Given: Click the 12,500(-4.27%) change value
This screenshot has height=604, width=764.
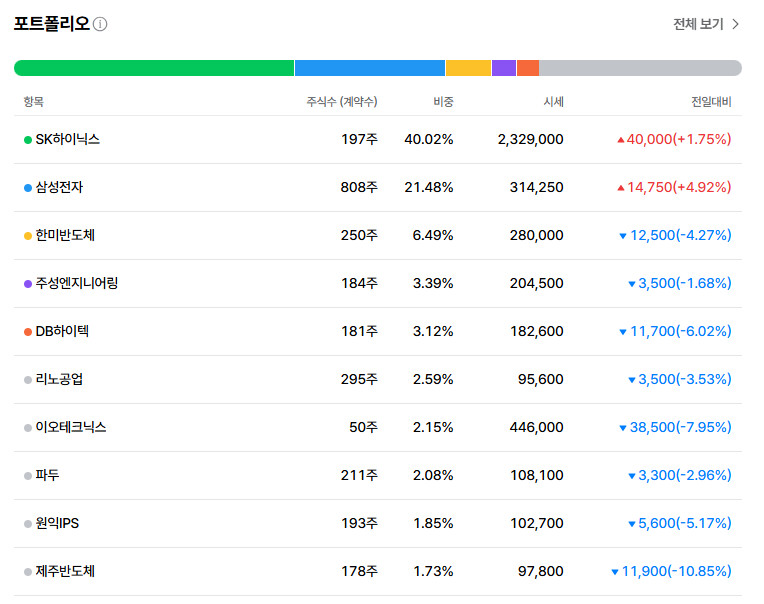Looking at the screenshot, I should [x=675, y=235].
